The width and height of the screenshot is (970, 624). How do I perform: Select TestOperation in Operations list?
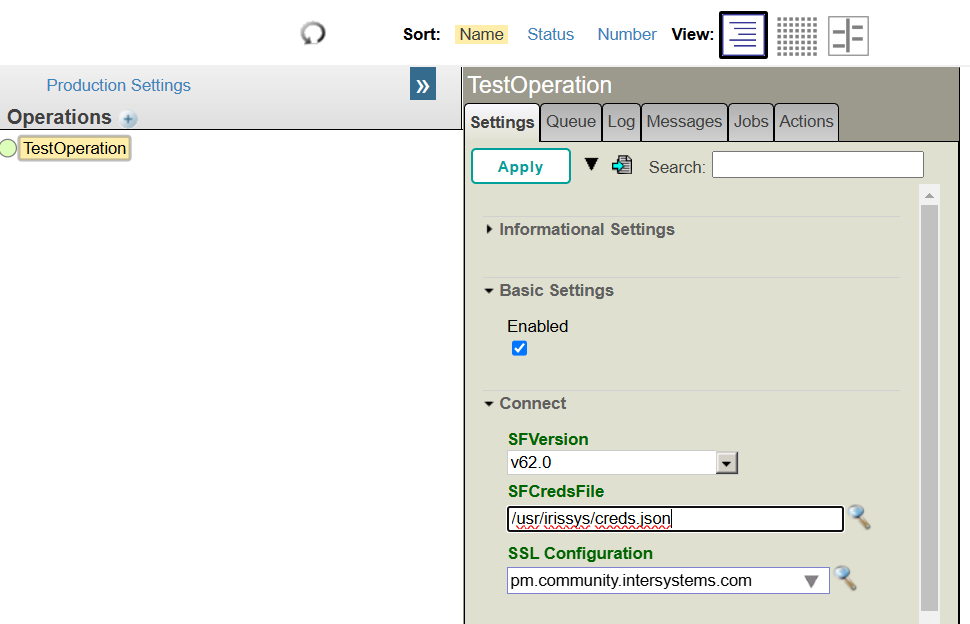(75, 148)
